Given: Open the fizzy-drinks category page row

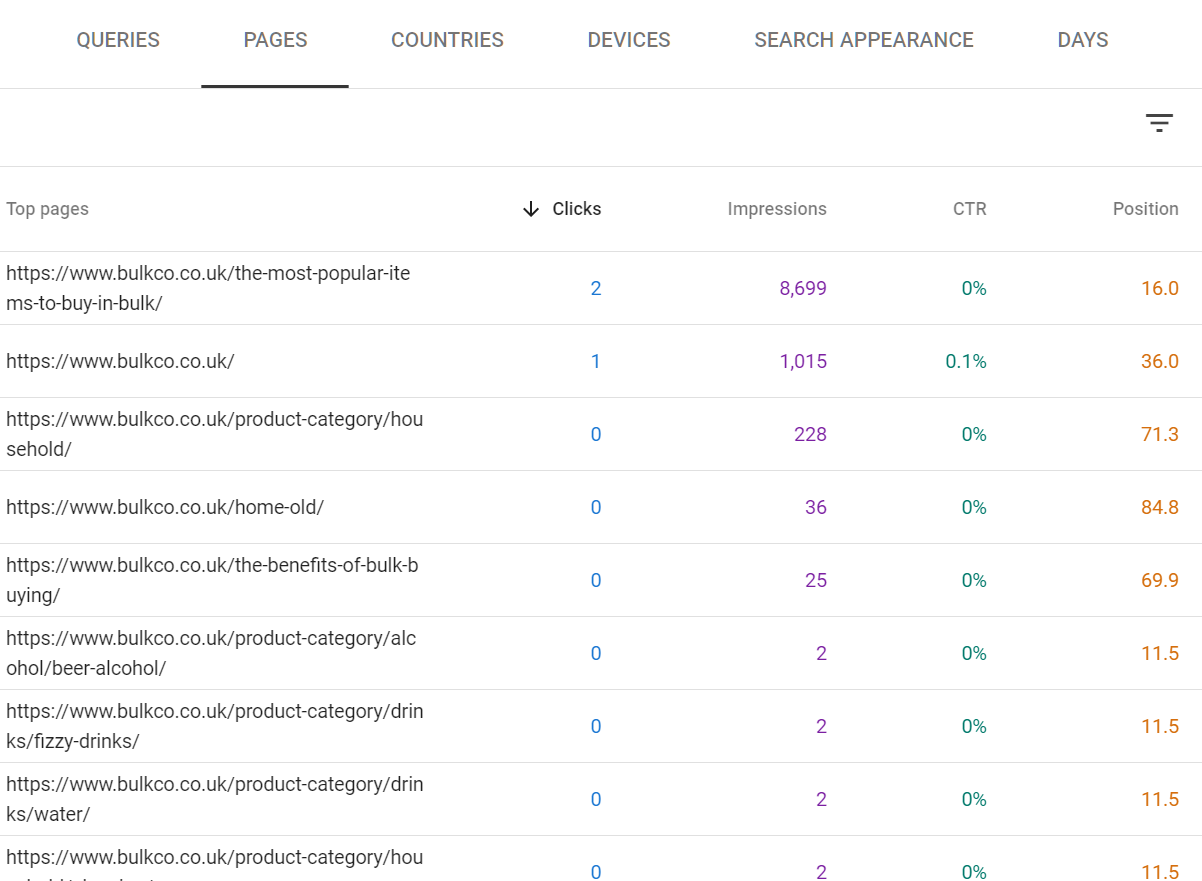Looking at the screenshot, I should pyautogui.click(x=214, y=726).
